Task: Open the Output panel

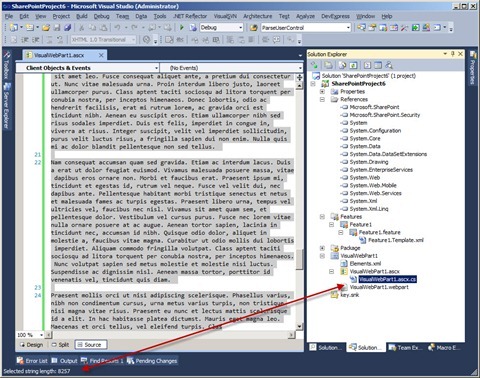Action: (65, 361)
